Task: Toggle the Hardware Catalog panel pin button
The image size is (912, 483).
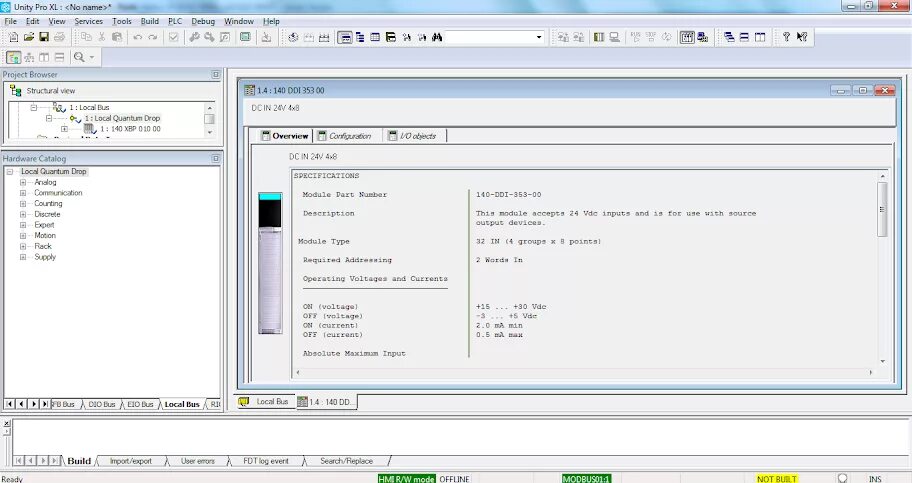Action: [x=216, y=158]
